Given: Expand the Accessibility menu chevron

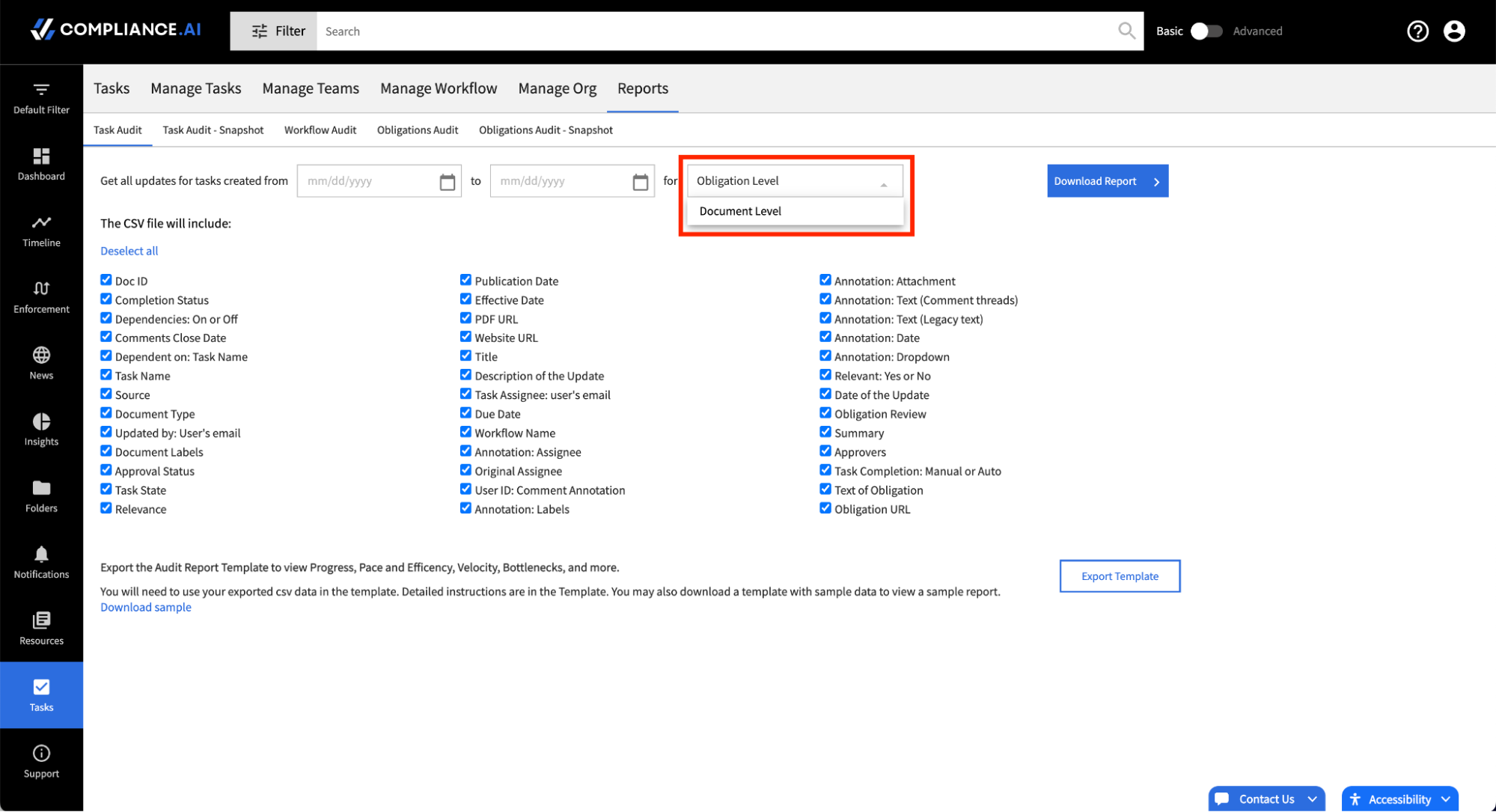Looking at the screenshot, I should click(x=1445, y=799).
